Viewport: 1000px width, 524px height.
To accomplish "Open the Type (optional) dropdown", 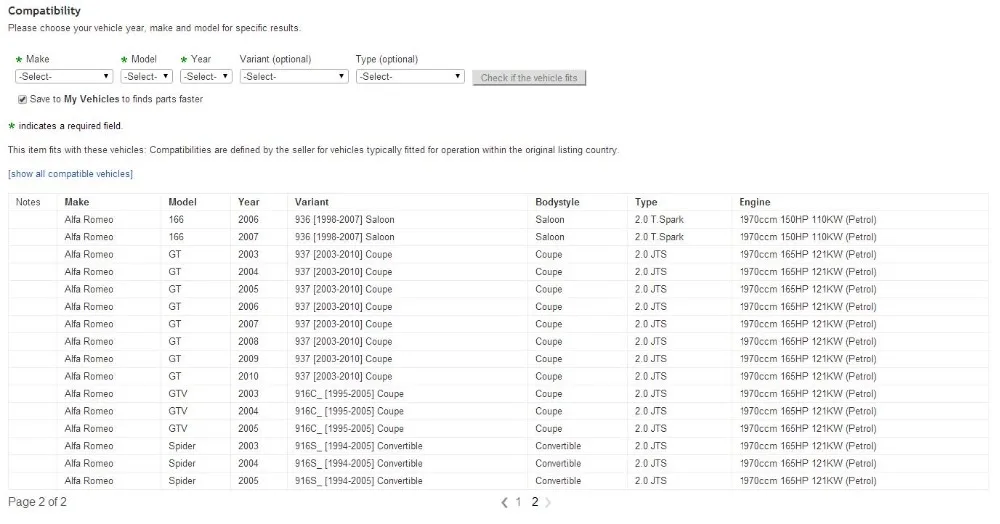I will [409, 76].
